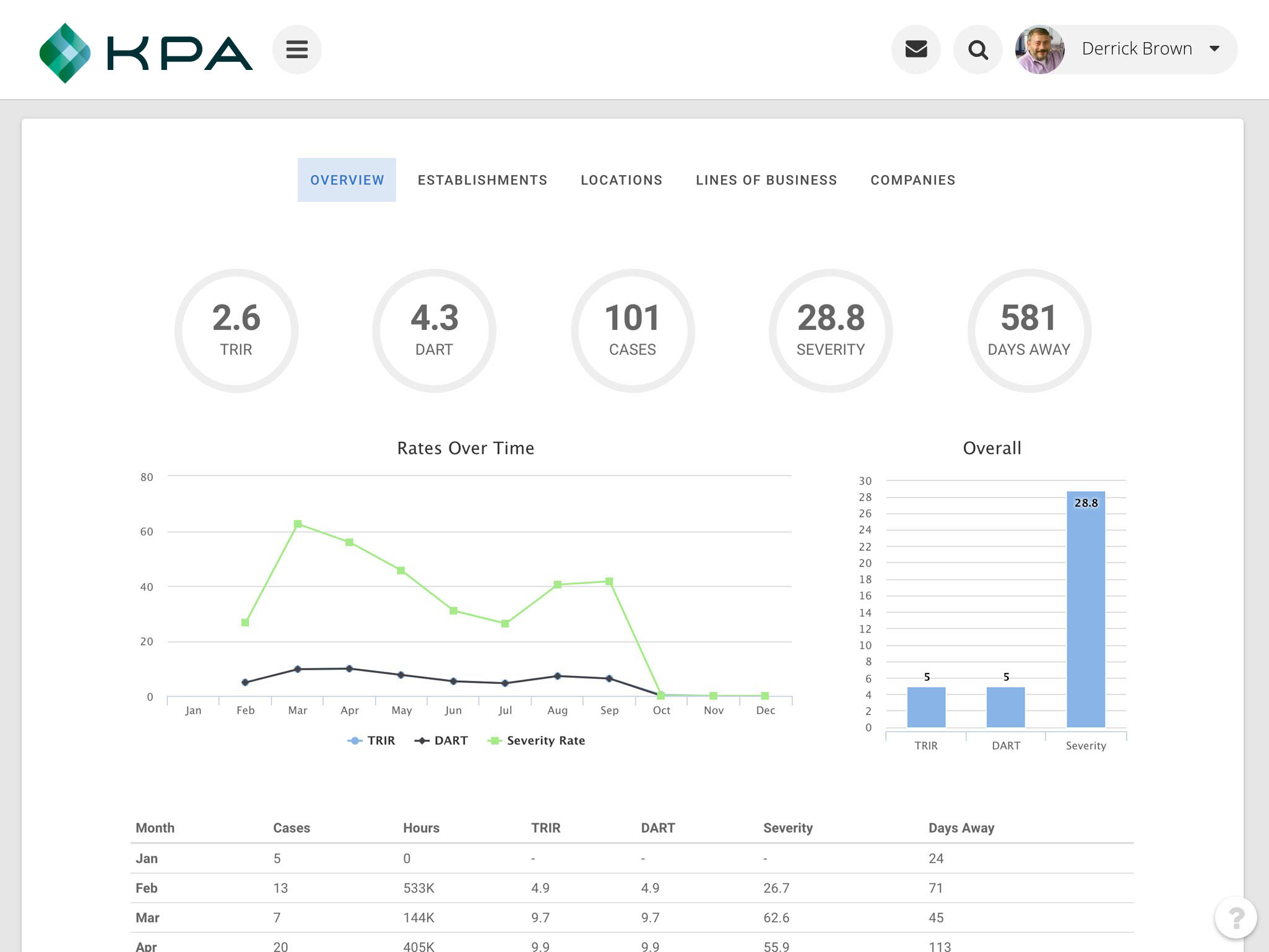Screen dimensions: 1269x952
Task: Open the Lines of Business tab
Action: (x=766, y=180)
